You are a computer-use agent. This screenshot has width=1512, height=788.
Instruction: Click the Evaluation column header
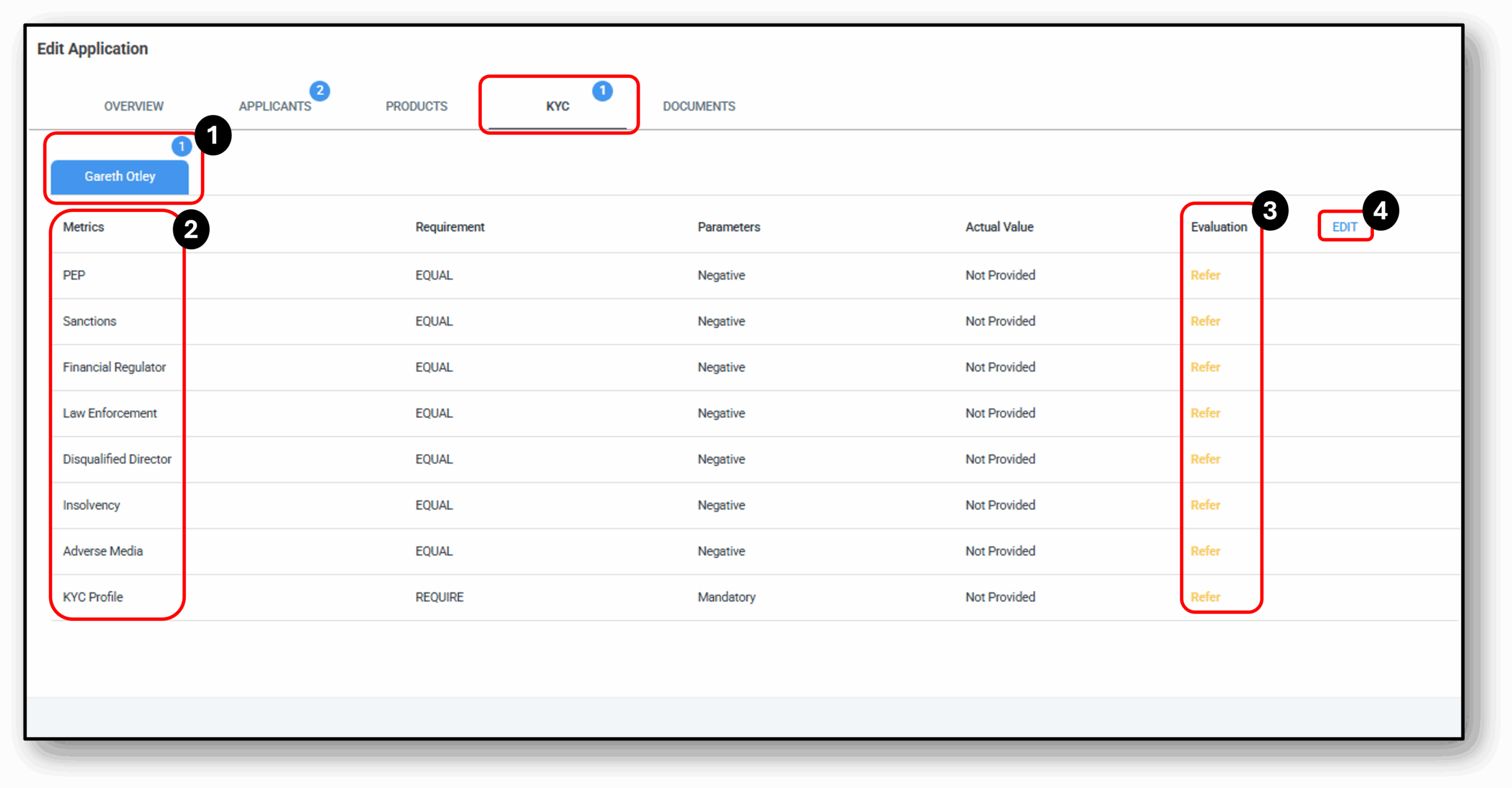pyautogui.click(x=1218, y=226)
